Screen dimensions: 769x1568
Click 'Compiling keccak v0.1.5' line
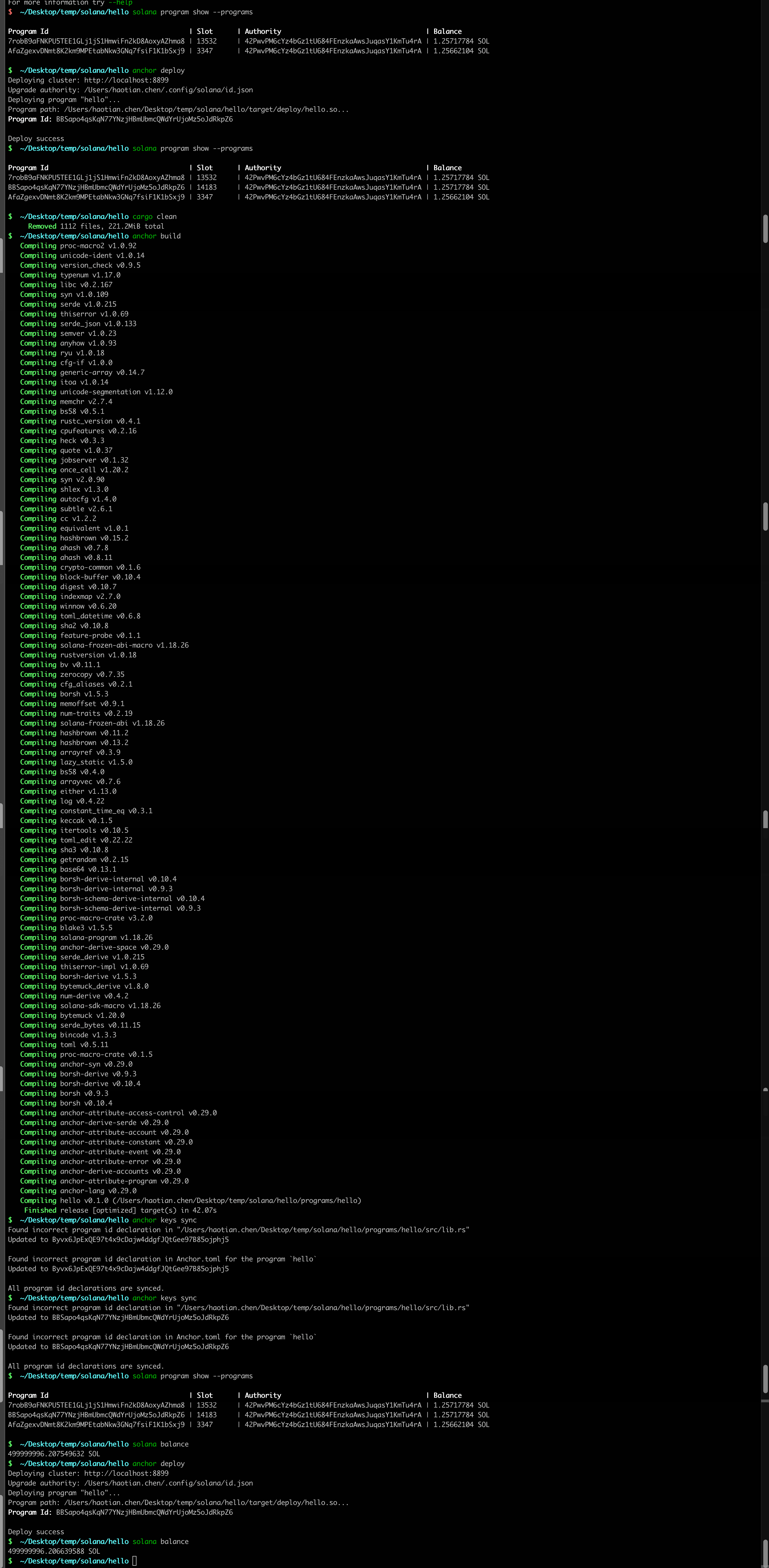click(x=66, y=820)
